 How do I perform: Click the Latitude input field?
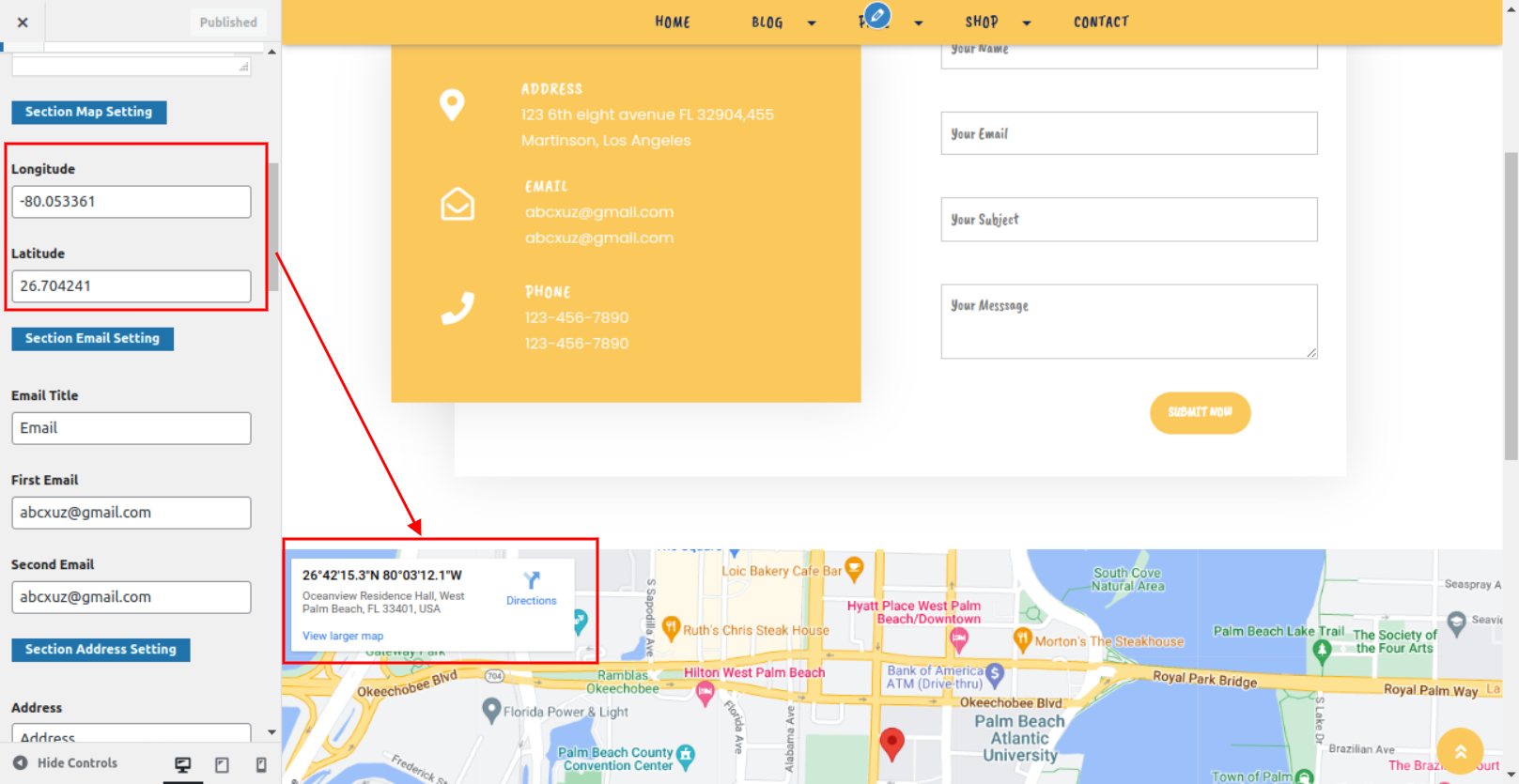click(132, 286)
